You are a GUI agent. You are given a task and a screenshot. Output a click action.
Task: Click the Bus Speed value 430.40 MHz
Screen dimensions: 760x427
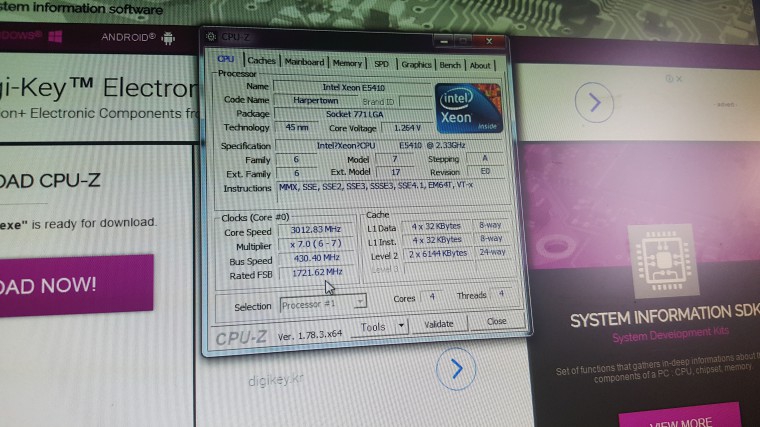317,258
